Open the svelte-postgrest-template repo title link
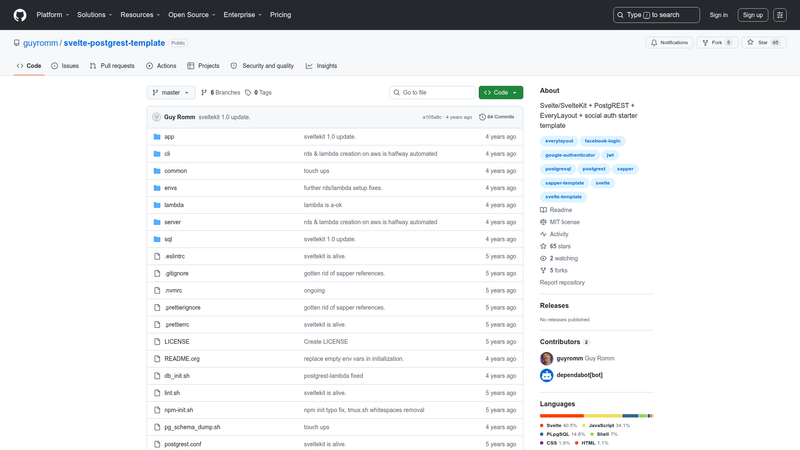The image size is (800, 450). coord(114,43)
